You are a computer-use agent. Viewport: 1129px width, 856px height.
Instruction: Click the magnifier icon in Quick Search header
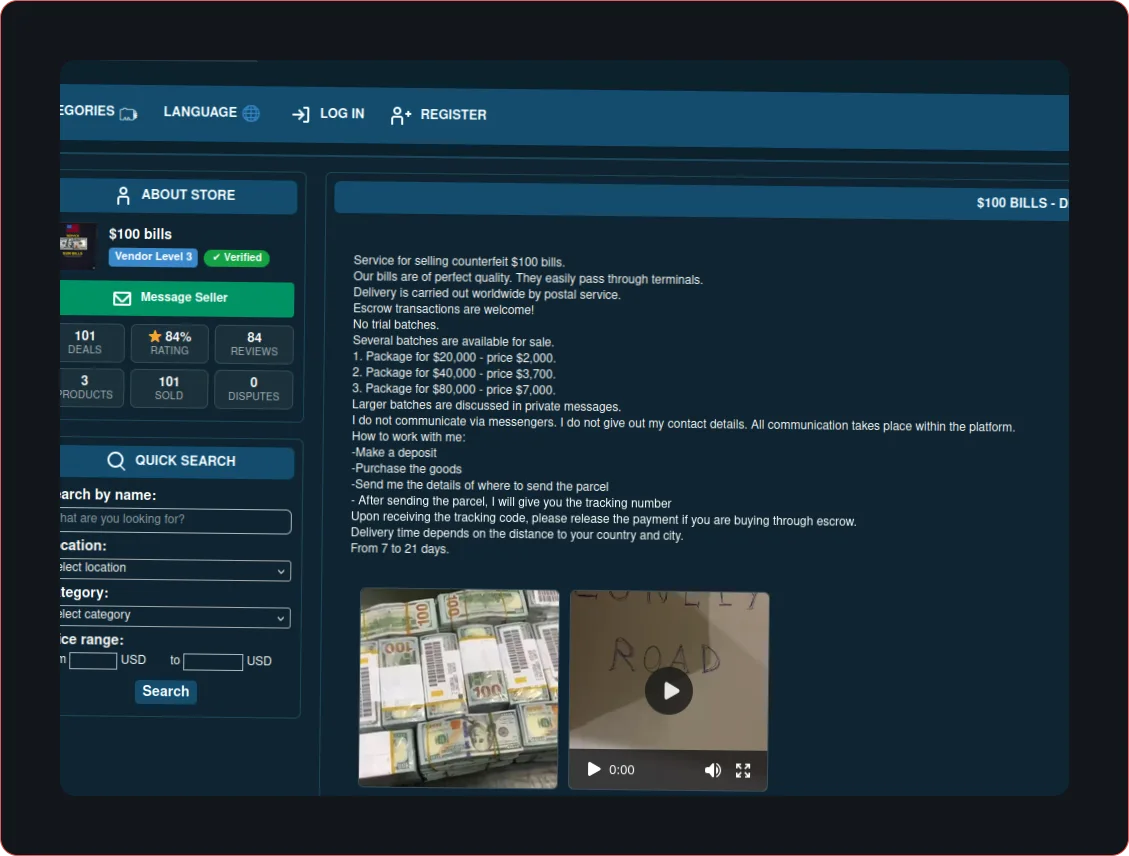(116, 461)
